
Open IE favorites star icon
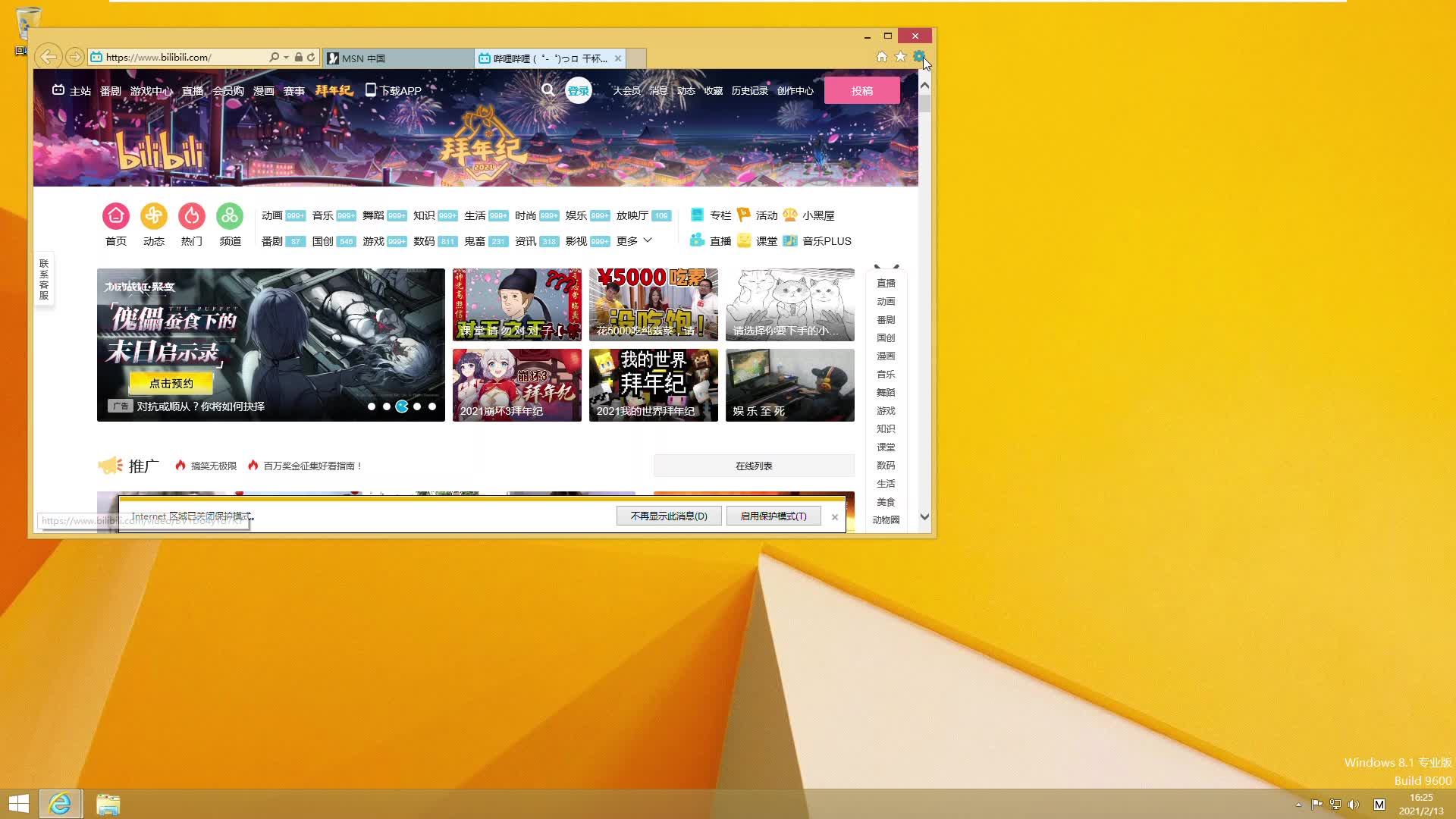pos(900,56)
